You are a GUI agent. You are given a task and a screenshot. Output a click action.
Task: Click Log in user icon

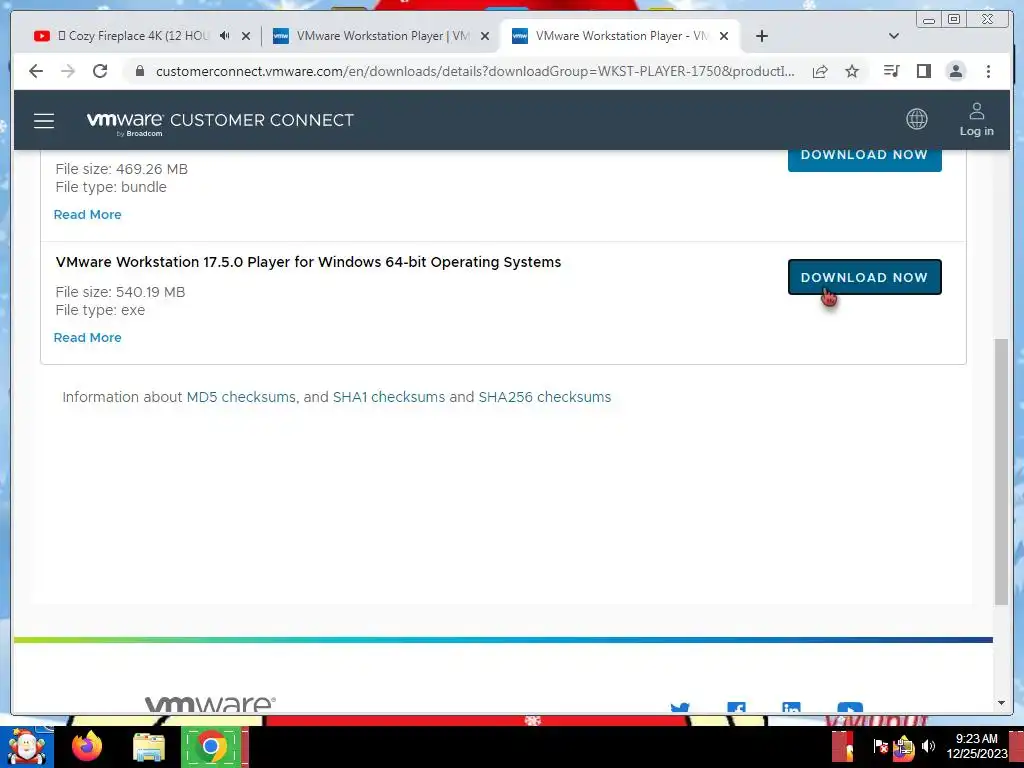(x=976, y=120)
